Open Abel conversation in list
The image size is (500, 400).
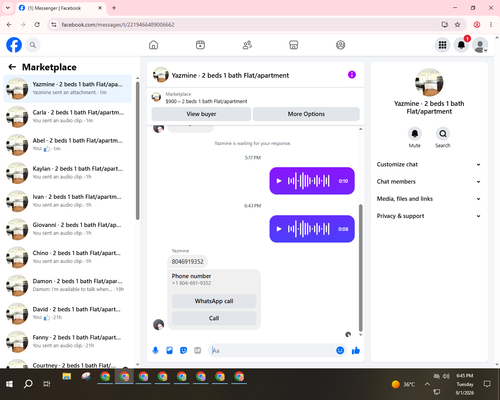tap(67, 145)
